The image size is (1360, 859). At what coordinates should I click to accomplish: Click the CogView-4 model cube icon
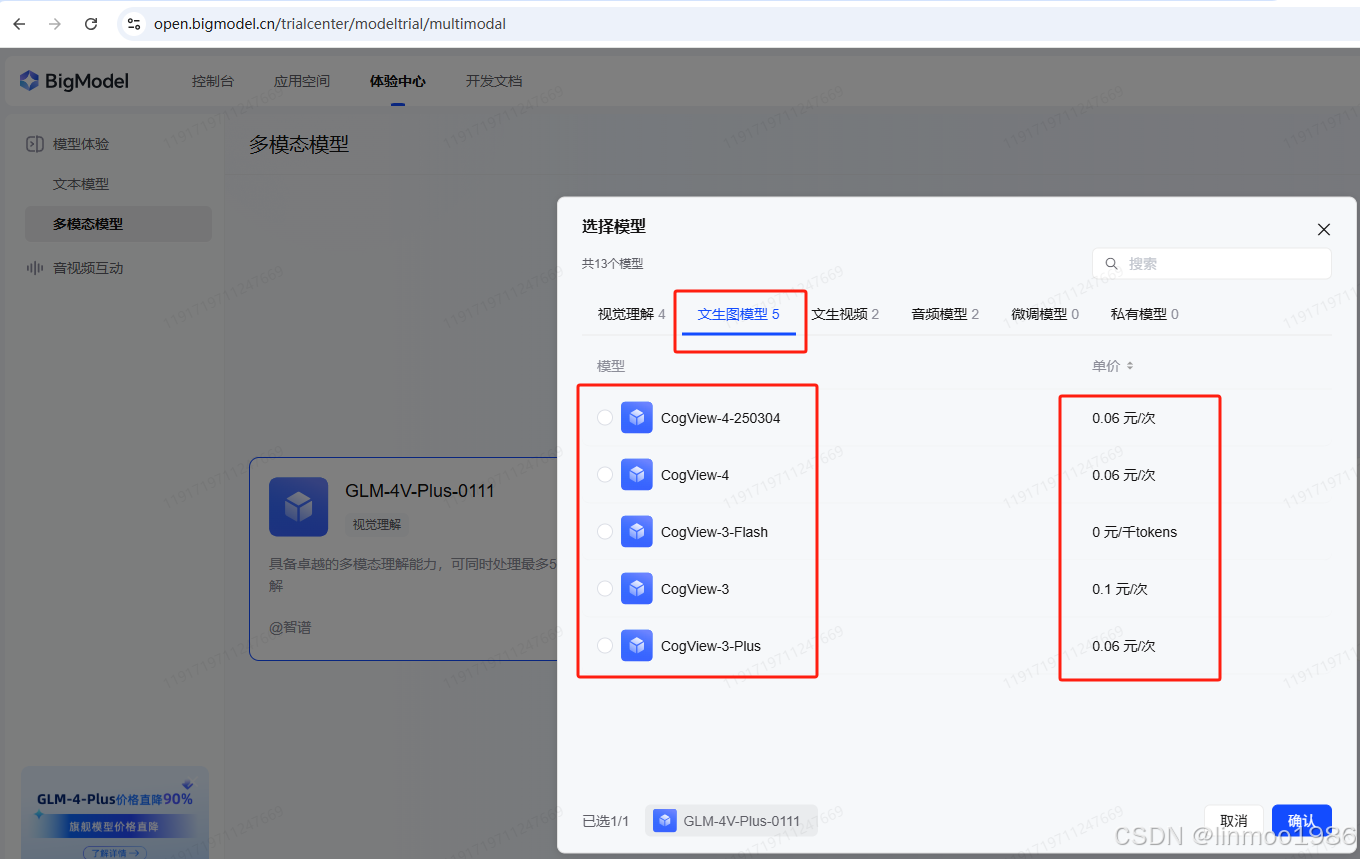click(x=637, y=475)
